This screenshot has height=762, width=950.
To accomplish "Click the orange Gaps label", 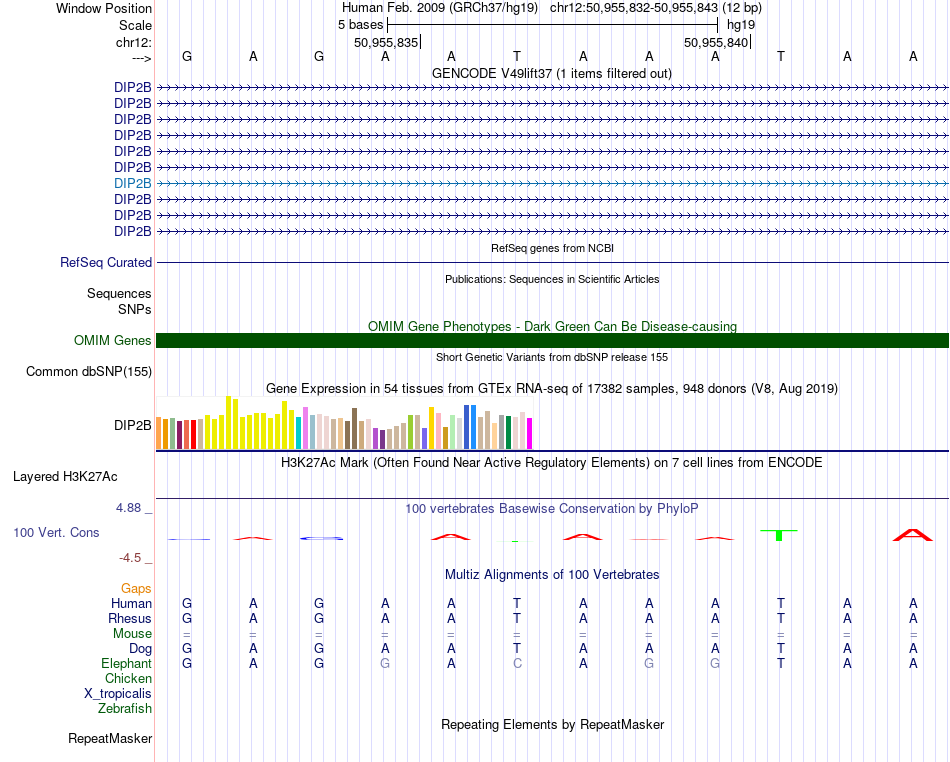I will click(136, 588).
